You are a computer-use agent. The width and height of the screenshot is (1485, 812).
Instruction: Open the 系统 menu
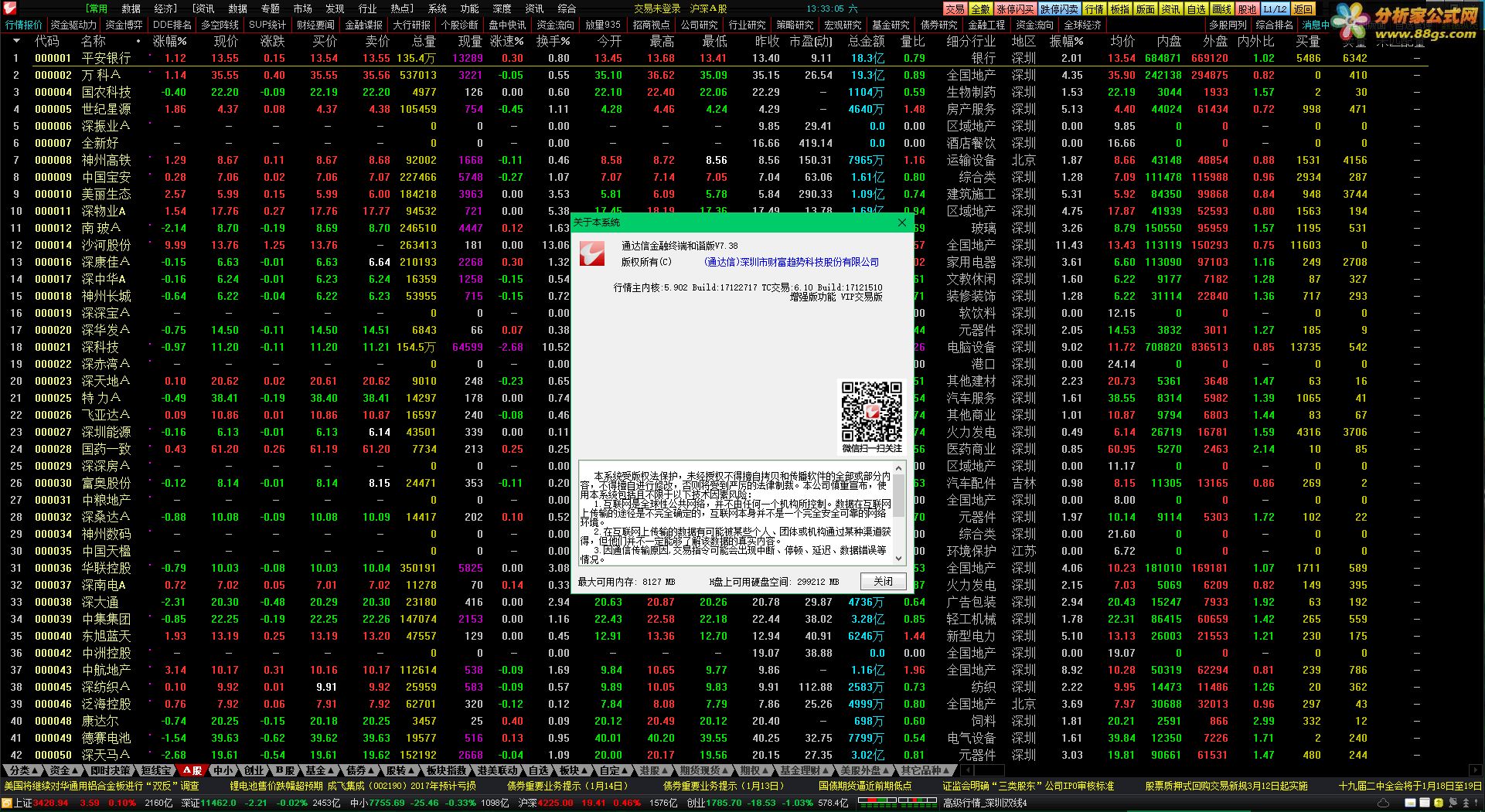[x=438, y=8]
